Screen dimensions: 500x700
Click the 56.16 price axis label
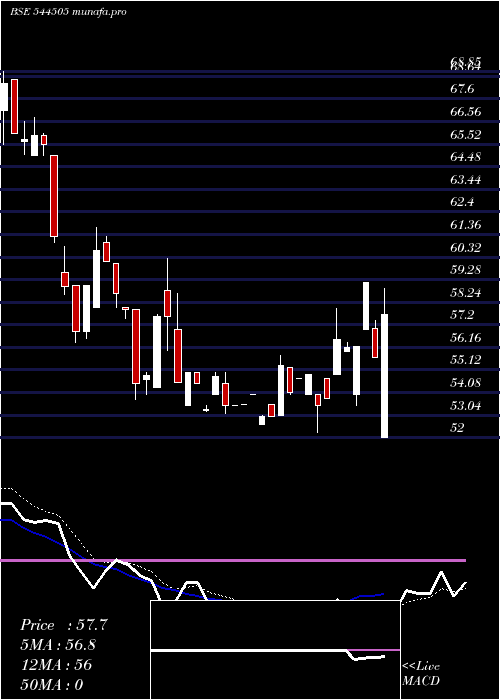(x=466, y=338)
